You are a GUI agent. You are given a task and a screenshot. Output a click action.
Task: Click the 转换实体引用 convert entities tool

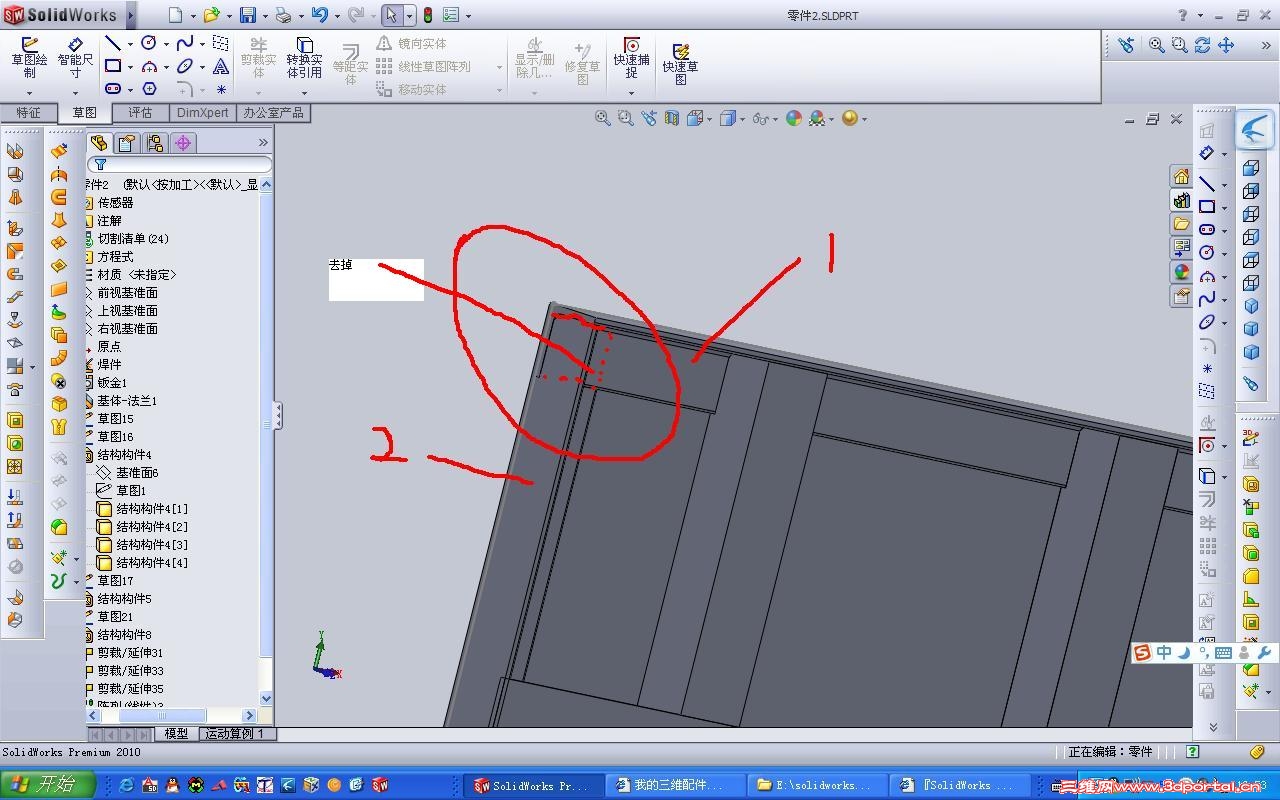pyautogui.click(x=305, y=58)
